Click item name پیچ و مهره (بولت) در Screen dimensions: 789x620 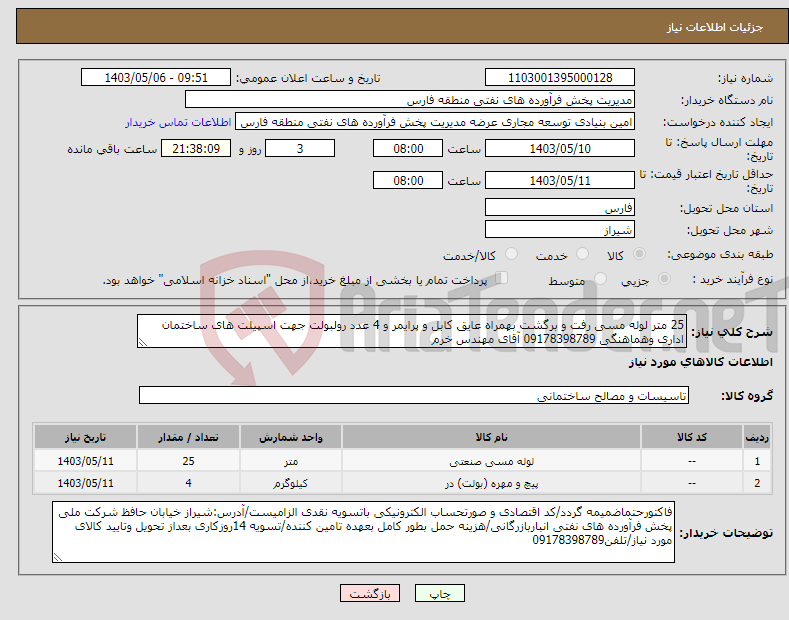[491, 483]
